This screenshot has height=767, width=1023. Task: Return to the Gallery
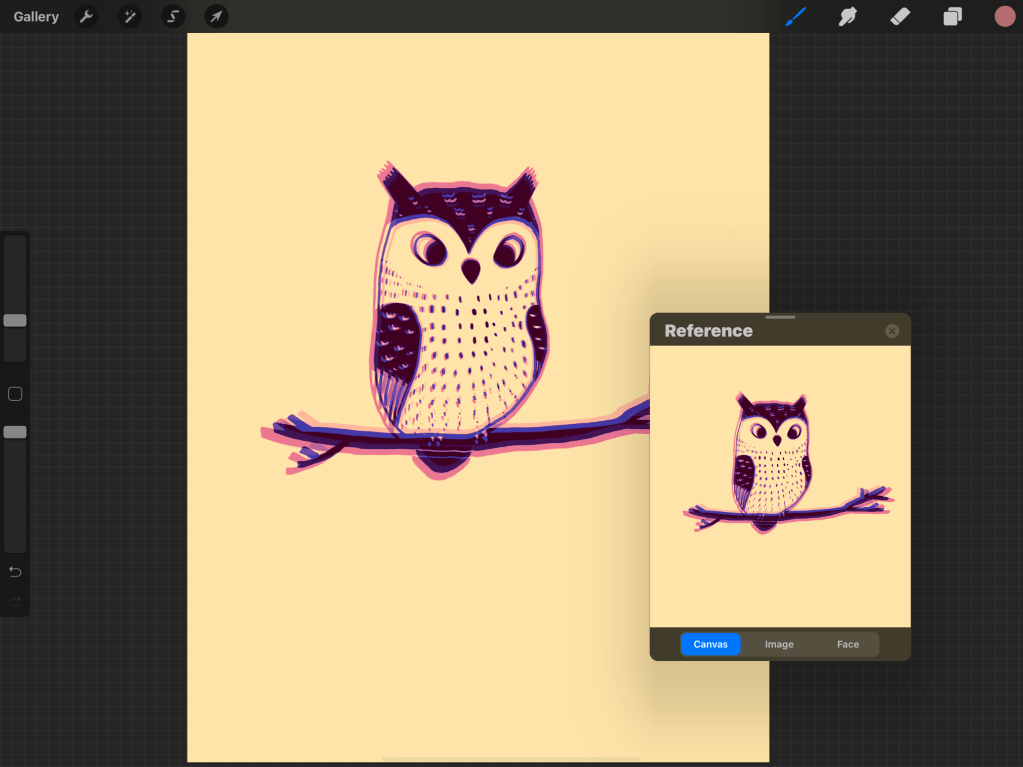pos(36,17)
